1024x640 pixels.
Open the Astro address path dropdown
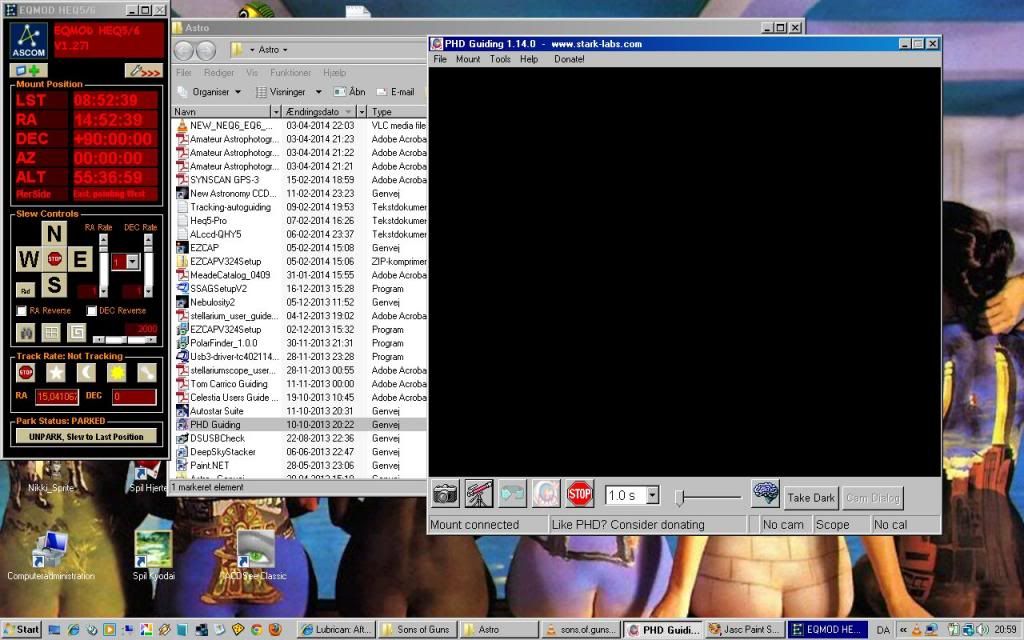click(x=285, y=50)
